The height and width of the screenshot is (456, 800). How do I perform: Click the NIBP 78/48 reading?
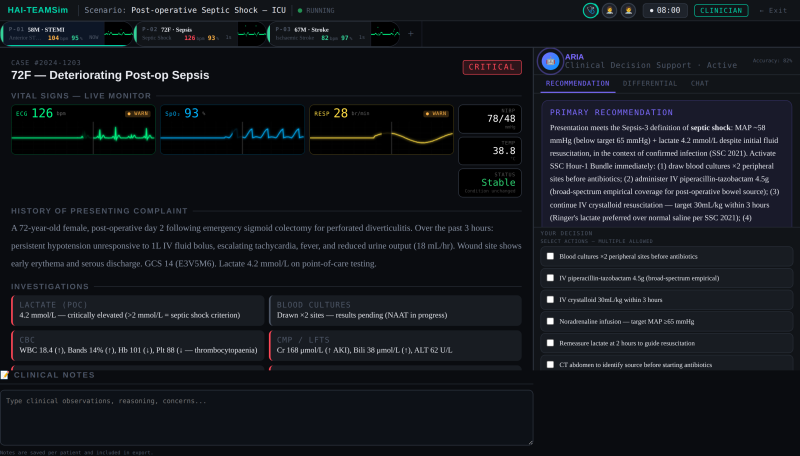coord(490,119)
